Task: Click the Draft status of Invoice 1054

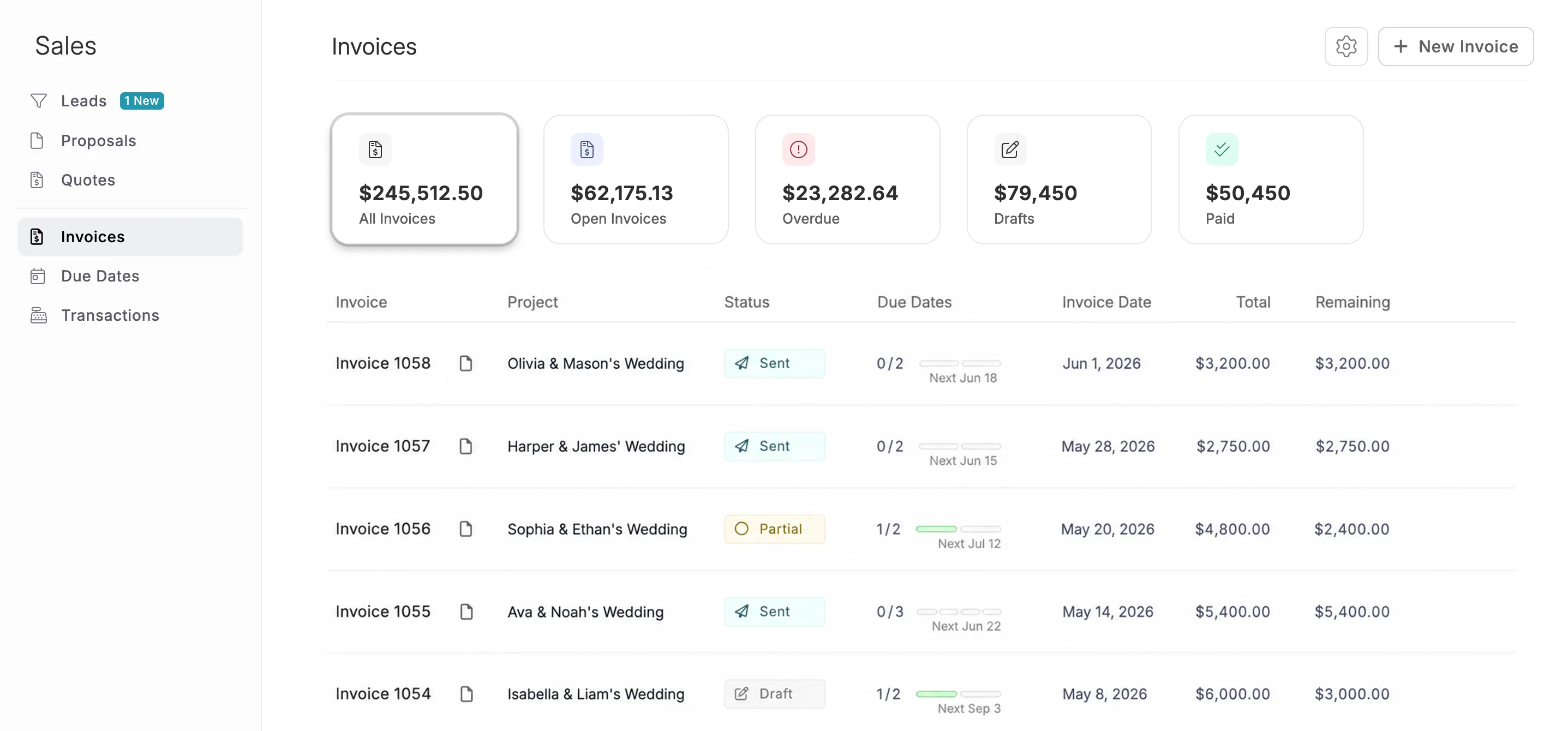Action: (x=774, y=694)
